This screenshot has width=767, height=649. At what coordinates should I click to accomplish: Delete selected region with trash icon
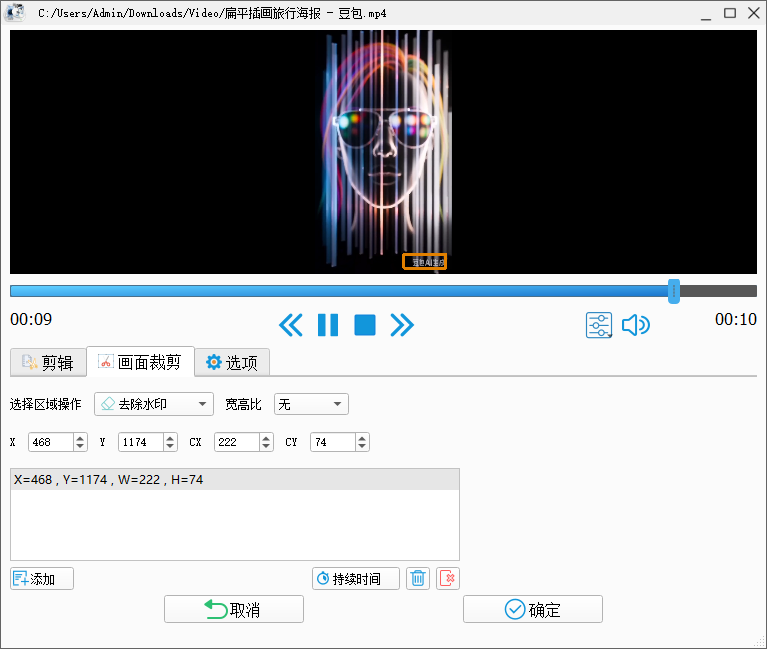(x=418, y=578)
